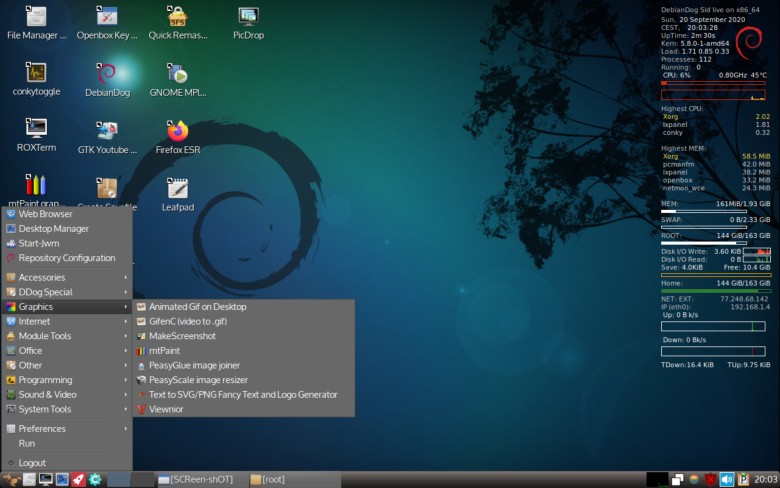Image resolution: width=780 pixels, height=488 pixels.
Task: Click the Leafpad desktop icon
Action: pyautogui.click(x=178, y=189)
